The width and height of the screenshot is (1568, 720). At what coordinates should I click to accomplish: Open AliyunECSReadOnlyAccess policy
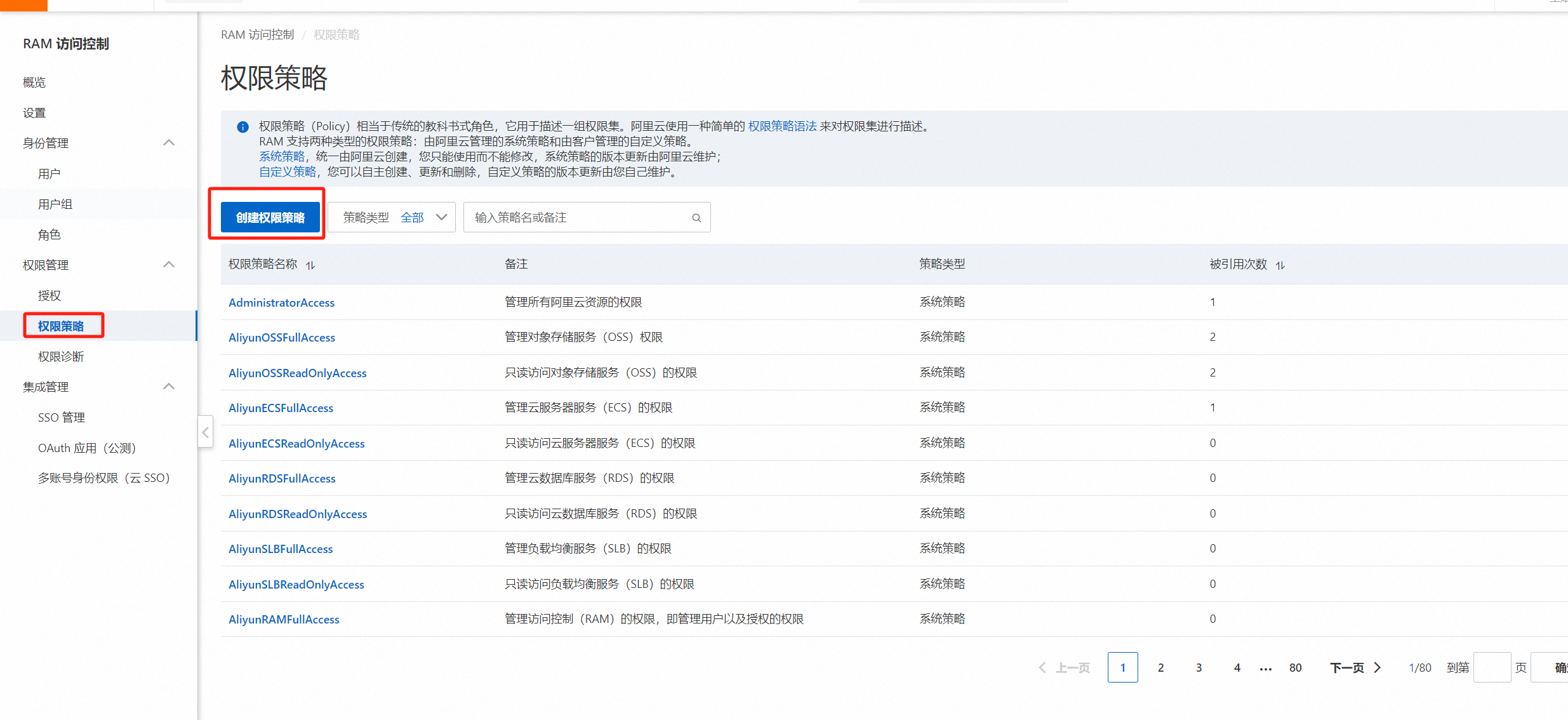(x=296, y=444)
